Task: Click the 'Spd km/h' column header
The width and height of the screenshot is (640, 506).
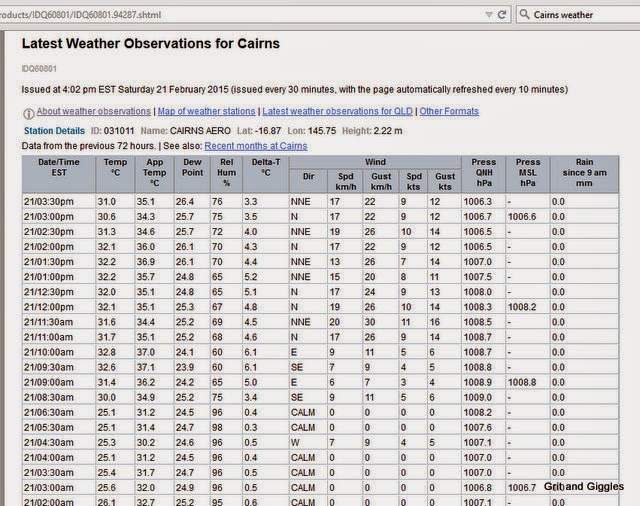Action: click(345, 181)
